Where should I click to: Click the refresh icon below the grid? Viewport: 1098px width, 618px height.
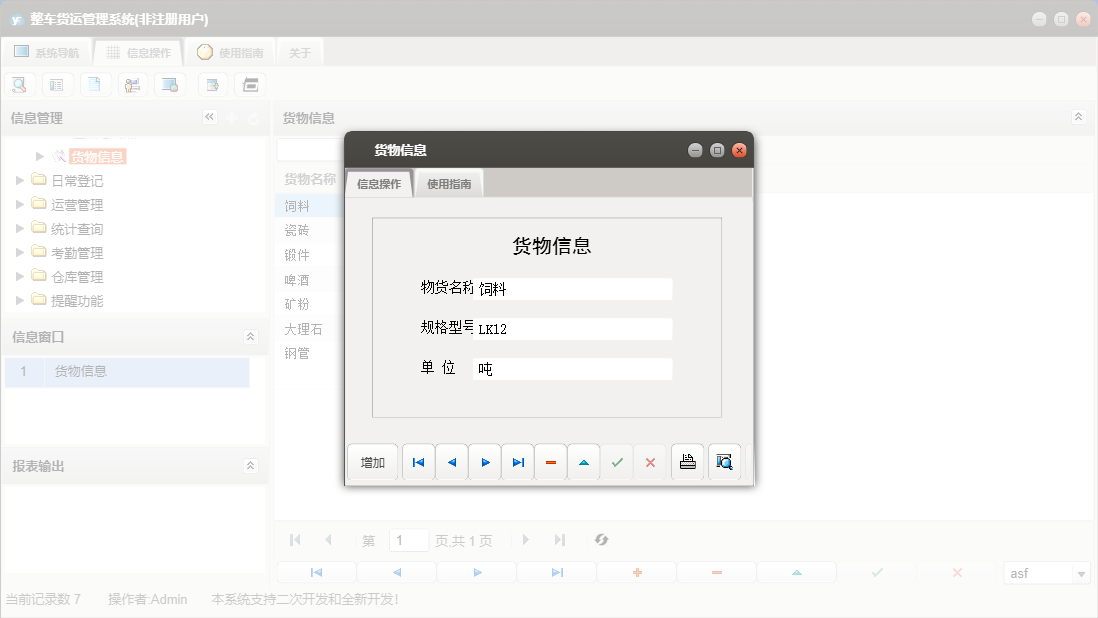pos(601,539)
